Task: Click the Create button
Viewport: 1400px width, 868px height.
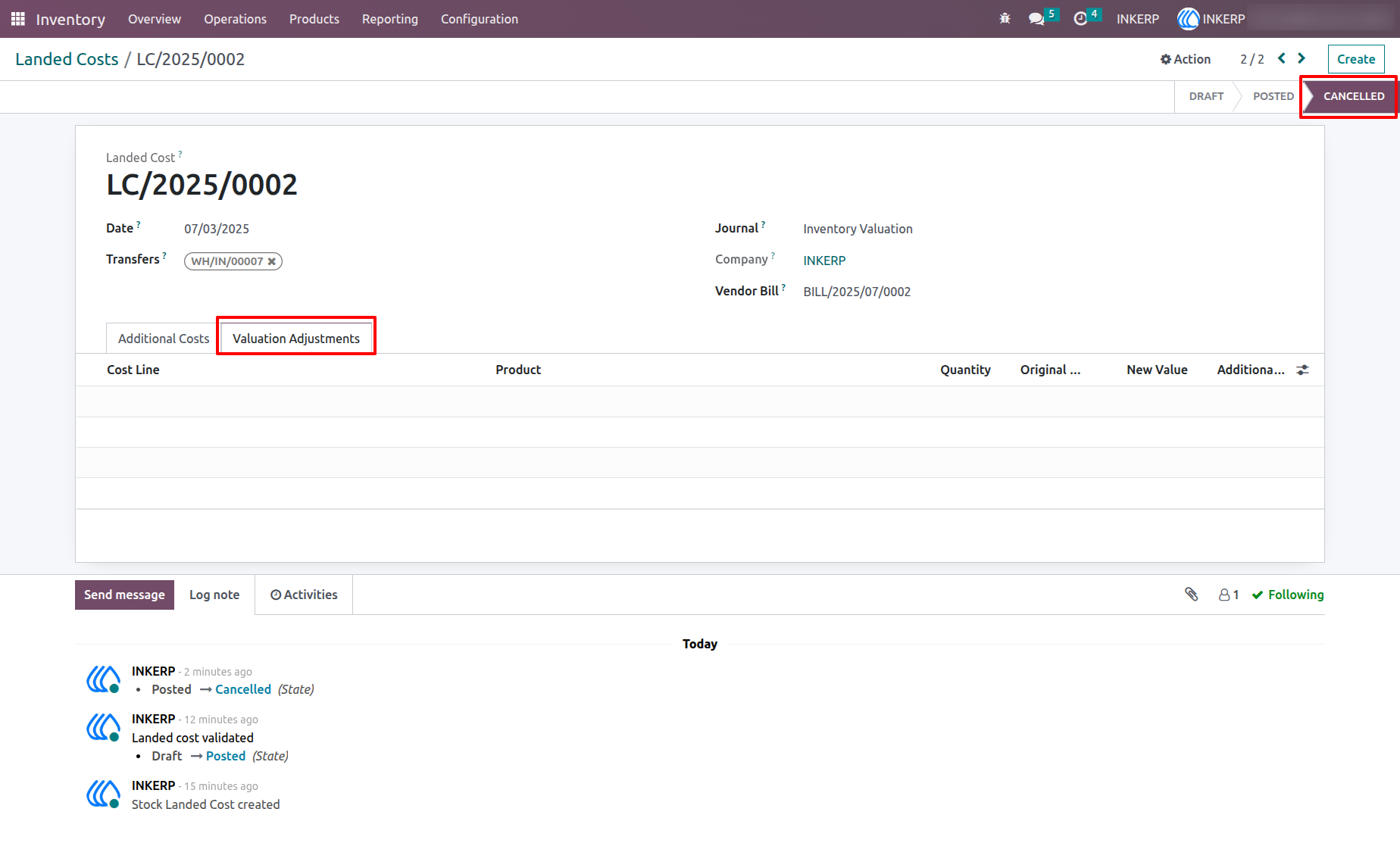Action: click(x=1356, y=59)
